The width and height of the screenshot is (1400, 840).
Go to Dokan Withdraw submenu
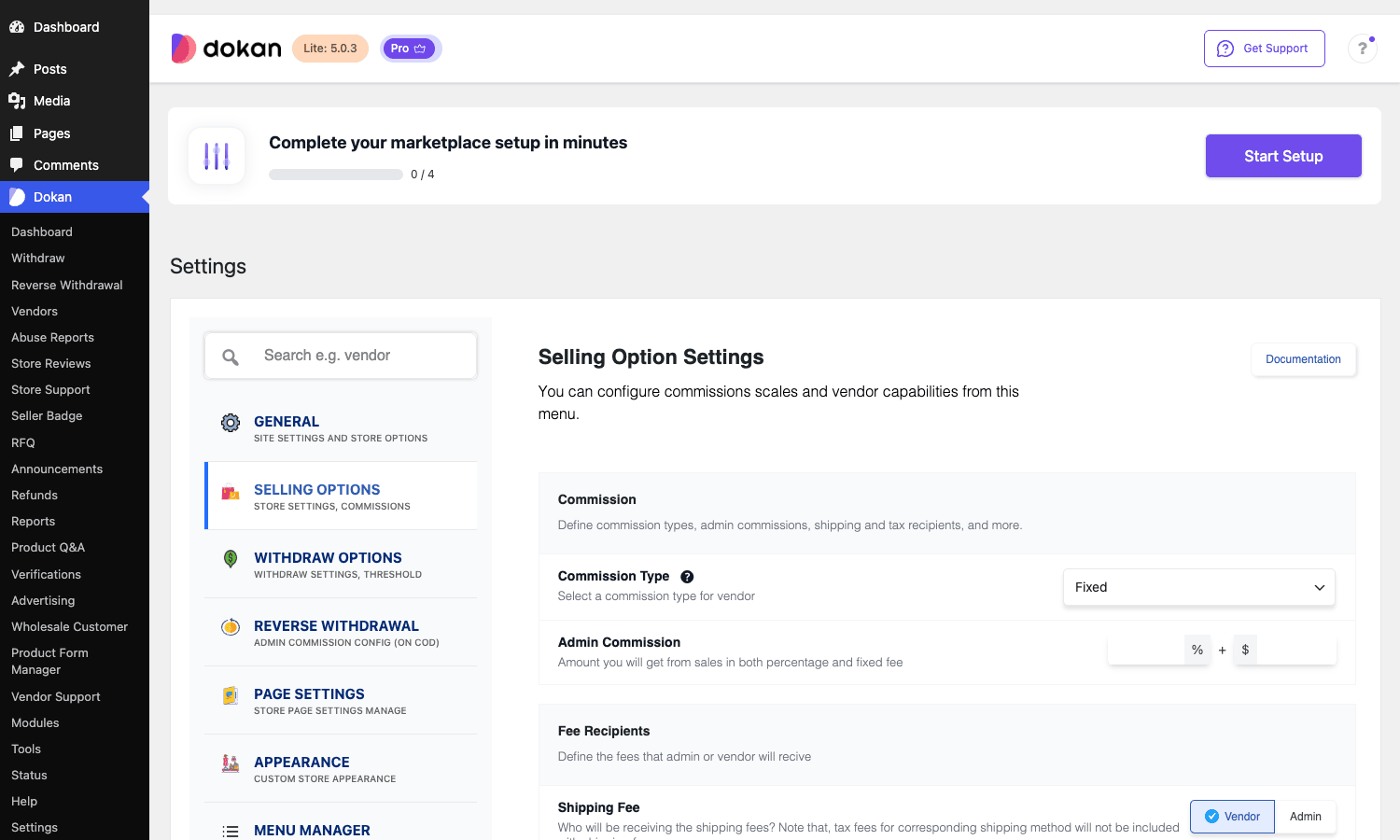(x=38, y=259)
